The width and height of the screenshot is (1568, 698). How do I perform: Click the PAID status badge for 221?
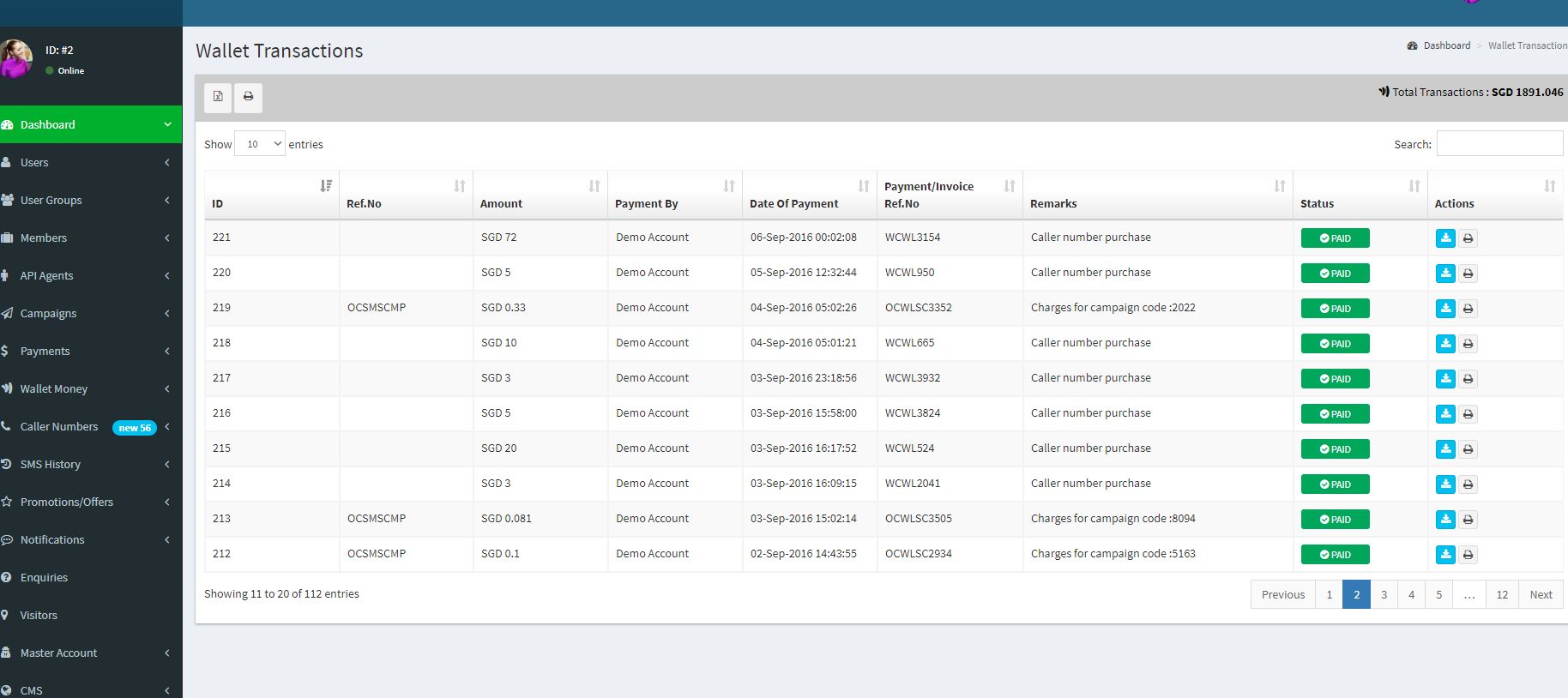pos(1335,238)
